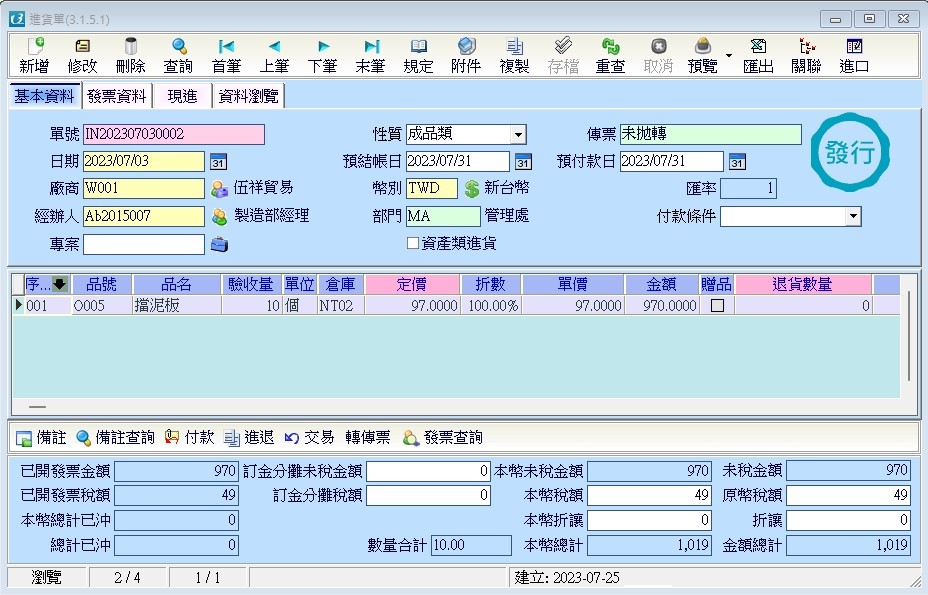Viewport: 928px width, 595px height.
Task: Click the 部門 field showing MA
Action: [443, 216]
